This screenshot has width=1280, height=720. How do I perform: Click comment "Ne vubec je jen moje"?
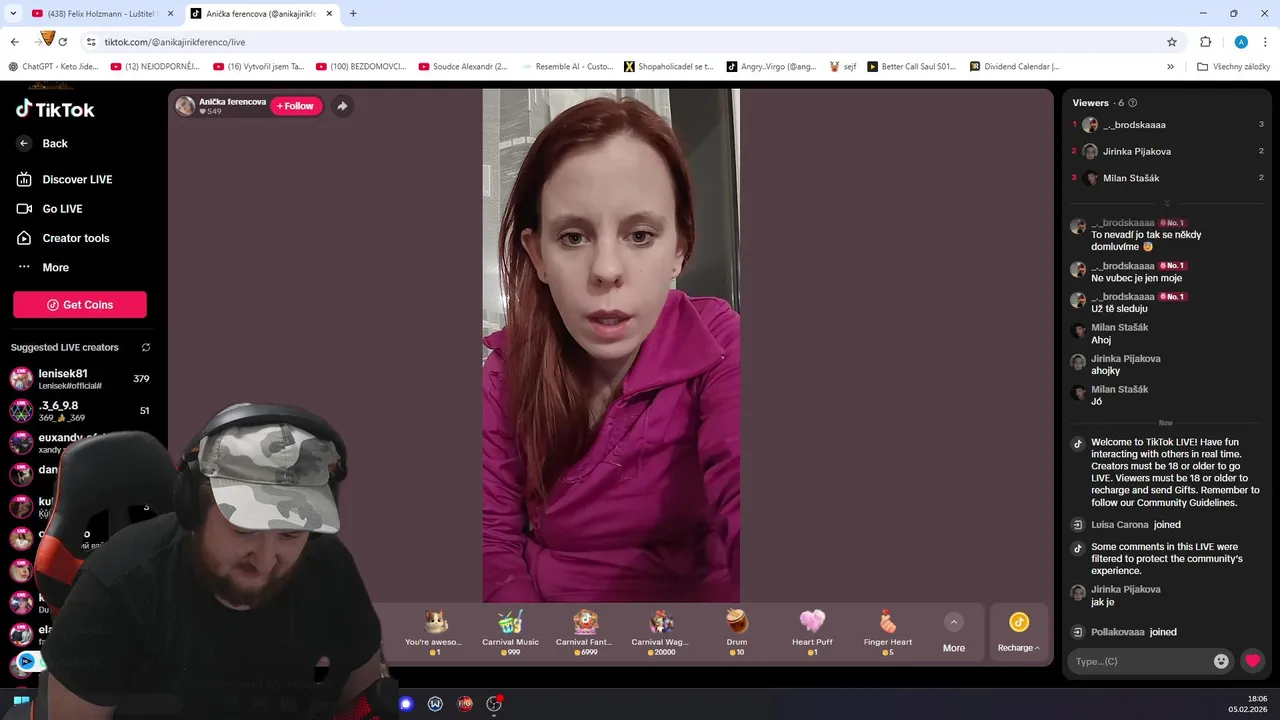(x=1136, y=278)
